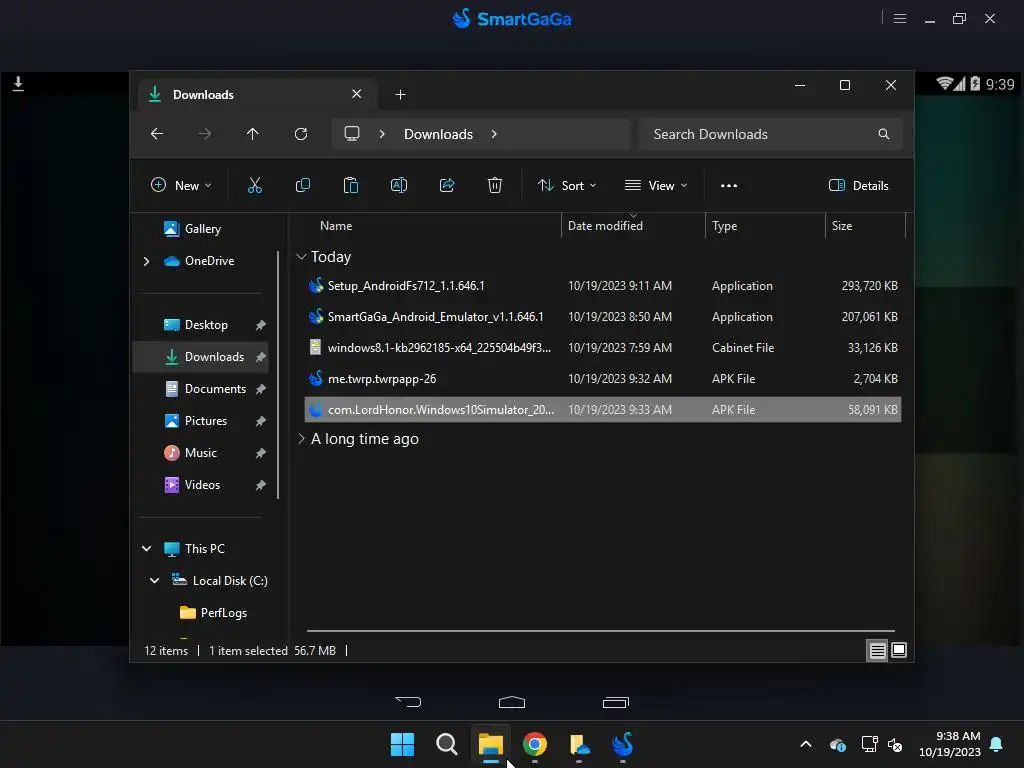Click the Paste clipboard icon

[351, 185]
